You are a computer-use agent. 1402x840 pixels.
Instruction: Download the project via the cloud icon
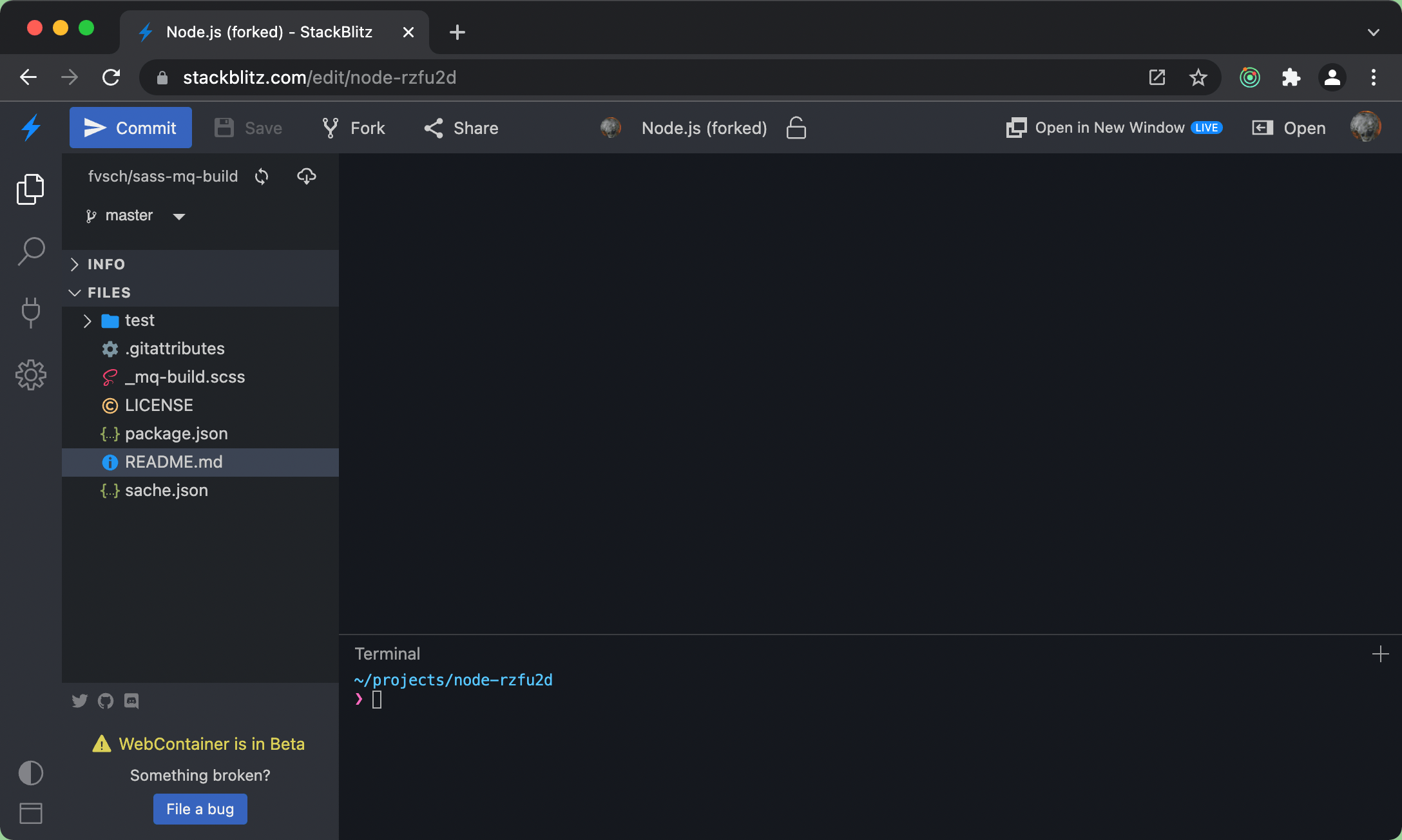pos(307,177)
